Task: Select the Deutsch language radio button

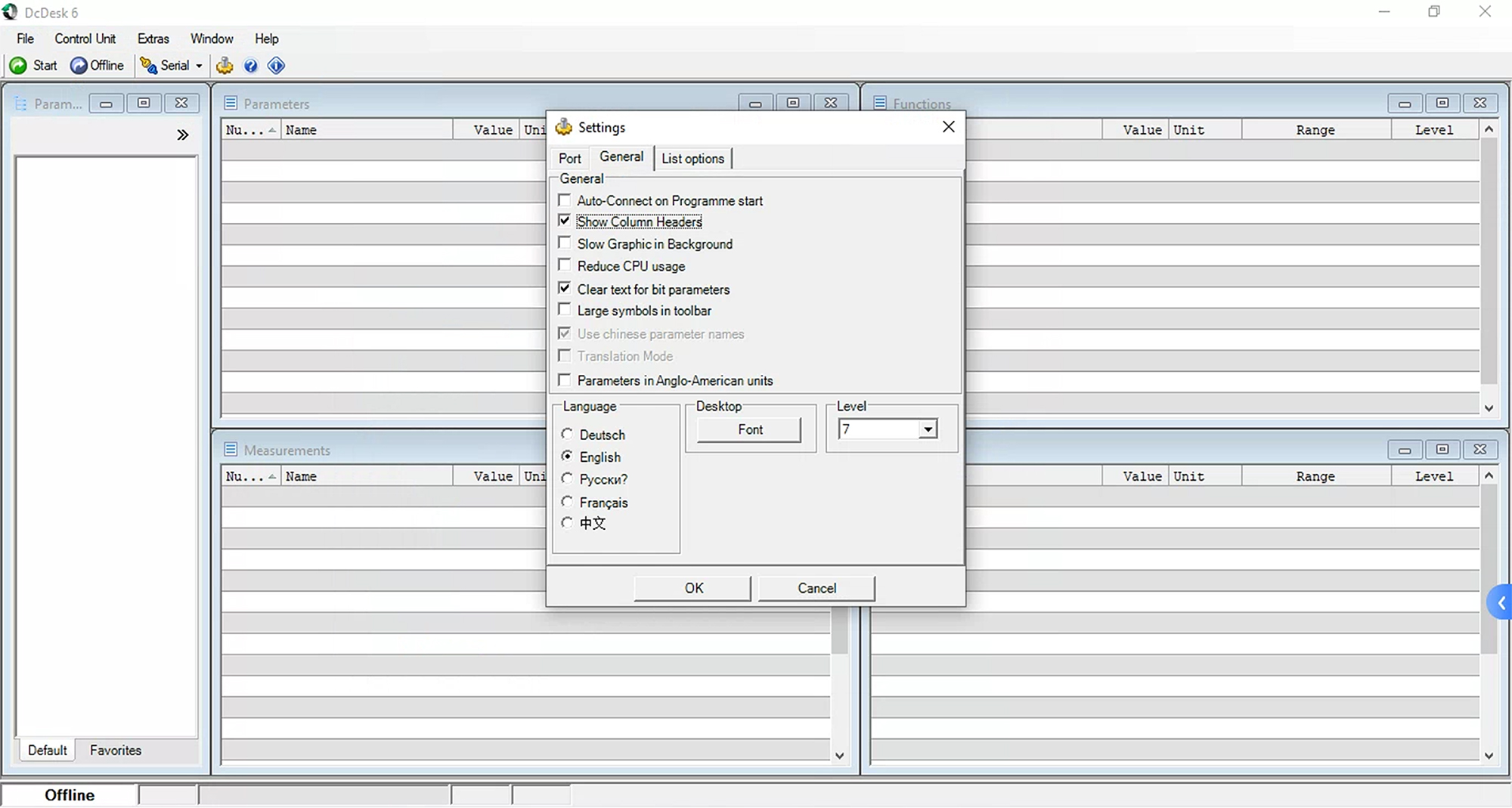Action: point(567,434)
